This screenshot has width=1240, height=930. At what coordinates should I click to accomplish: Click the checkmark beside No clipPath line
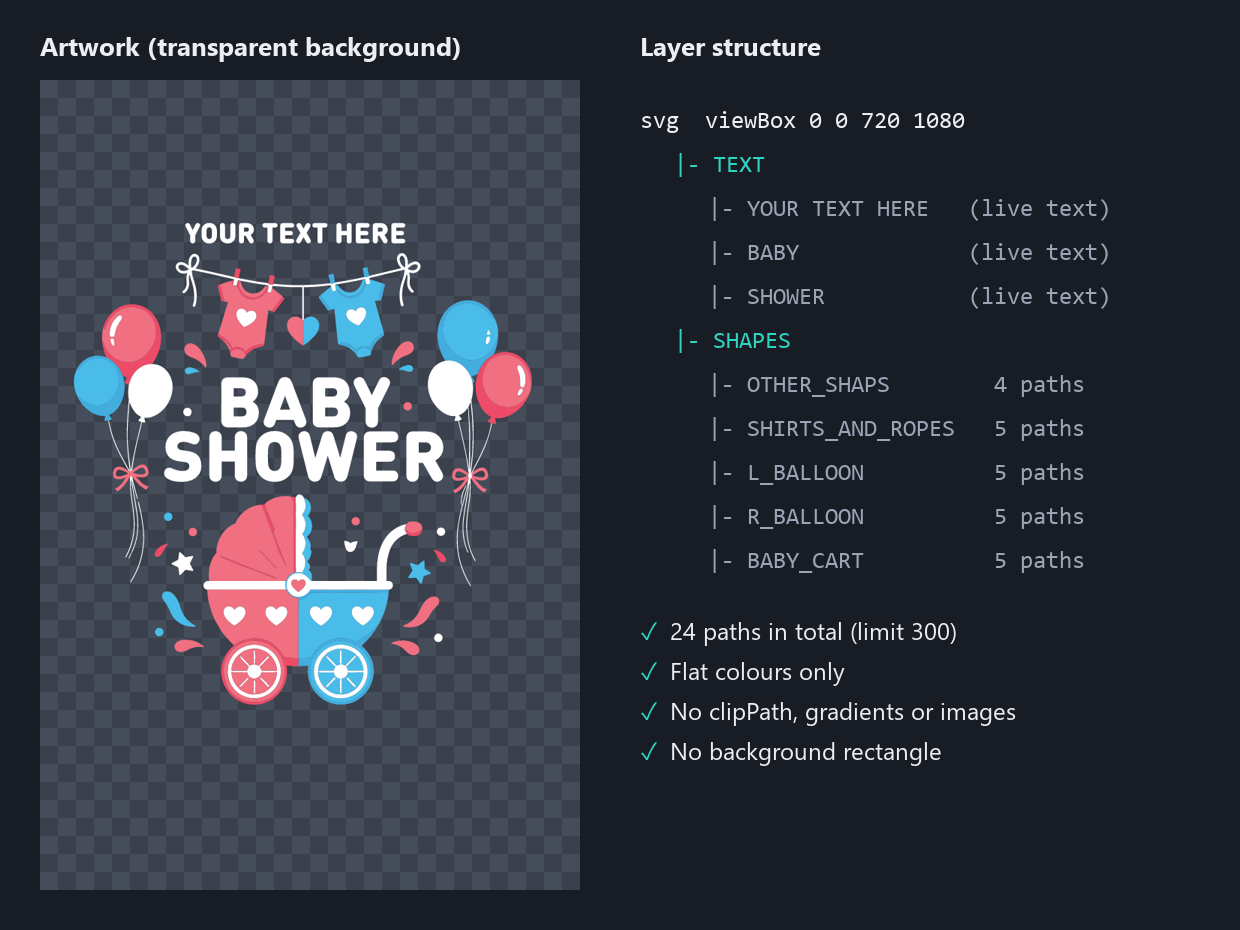(x=649, y=712)
